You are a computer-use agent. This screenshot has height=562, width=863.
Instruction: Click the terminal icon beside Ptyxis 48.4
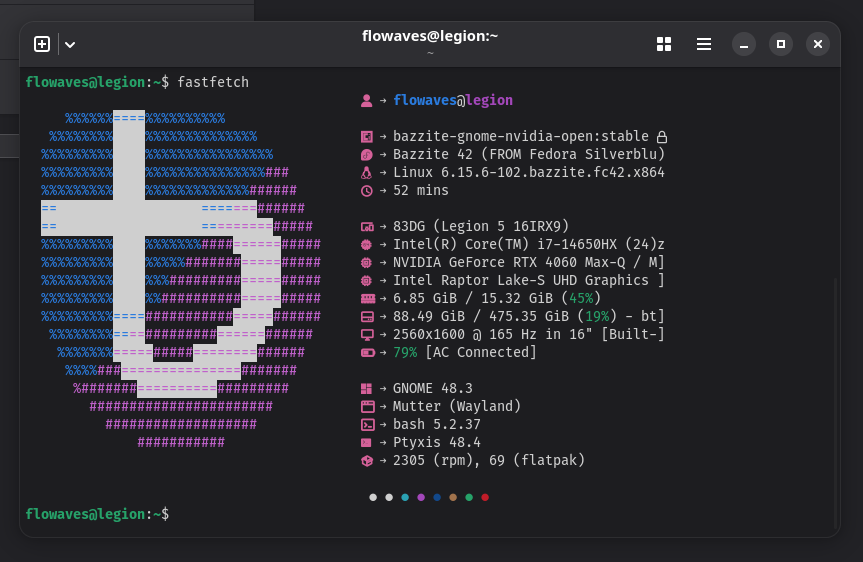click(x=366, y=443)
